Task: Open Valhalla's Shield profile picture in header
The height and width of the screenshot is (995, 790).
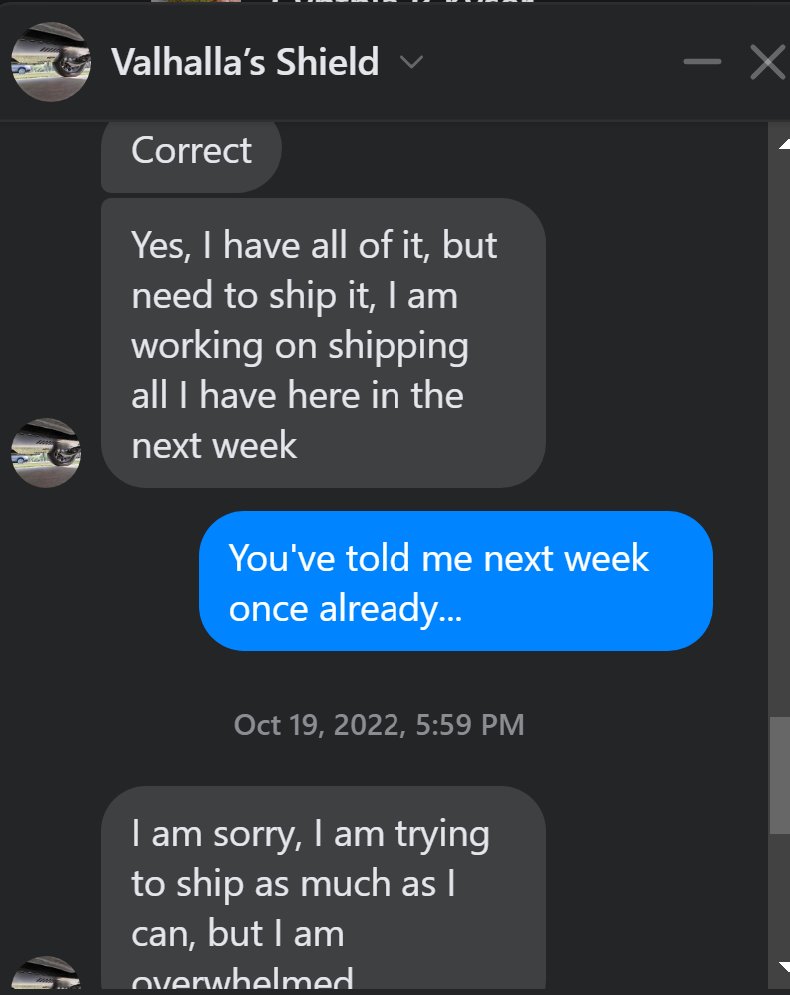Action: (x=51, y=62)
